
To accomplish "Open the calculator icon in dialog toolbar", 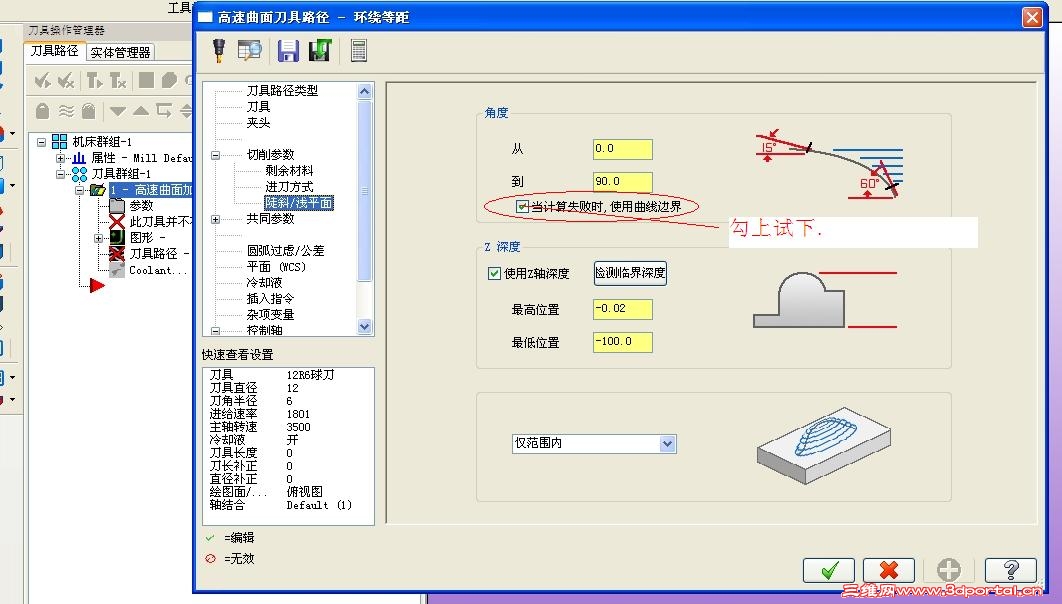I will 359,51.
